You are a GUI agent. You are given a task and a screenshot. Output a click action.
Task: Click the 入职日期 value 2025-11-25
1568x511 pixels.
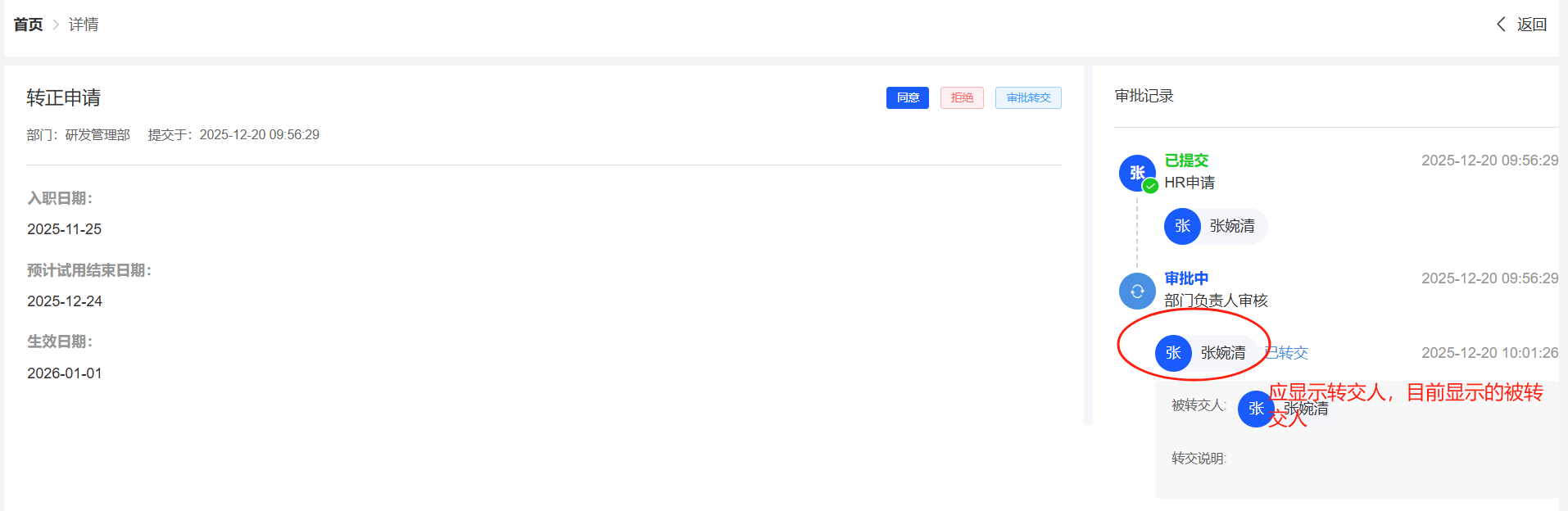65,229
